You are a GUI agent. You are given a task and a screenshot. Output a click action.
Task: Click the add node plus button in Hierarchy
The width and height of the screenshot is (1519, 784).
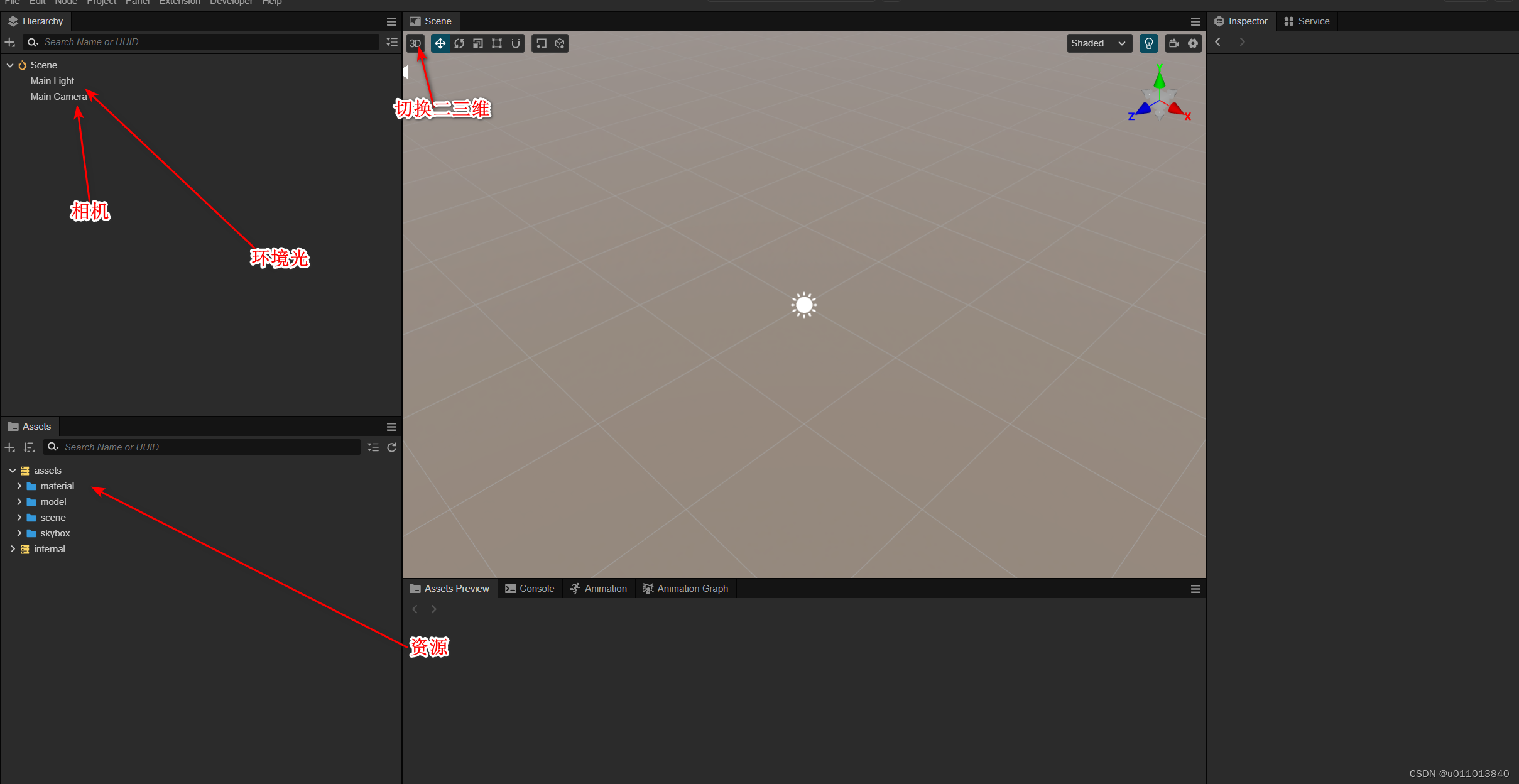point(10,42)
